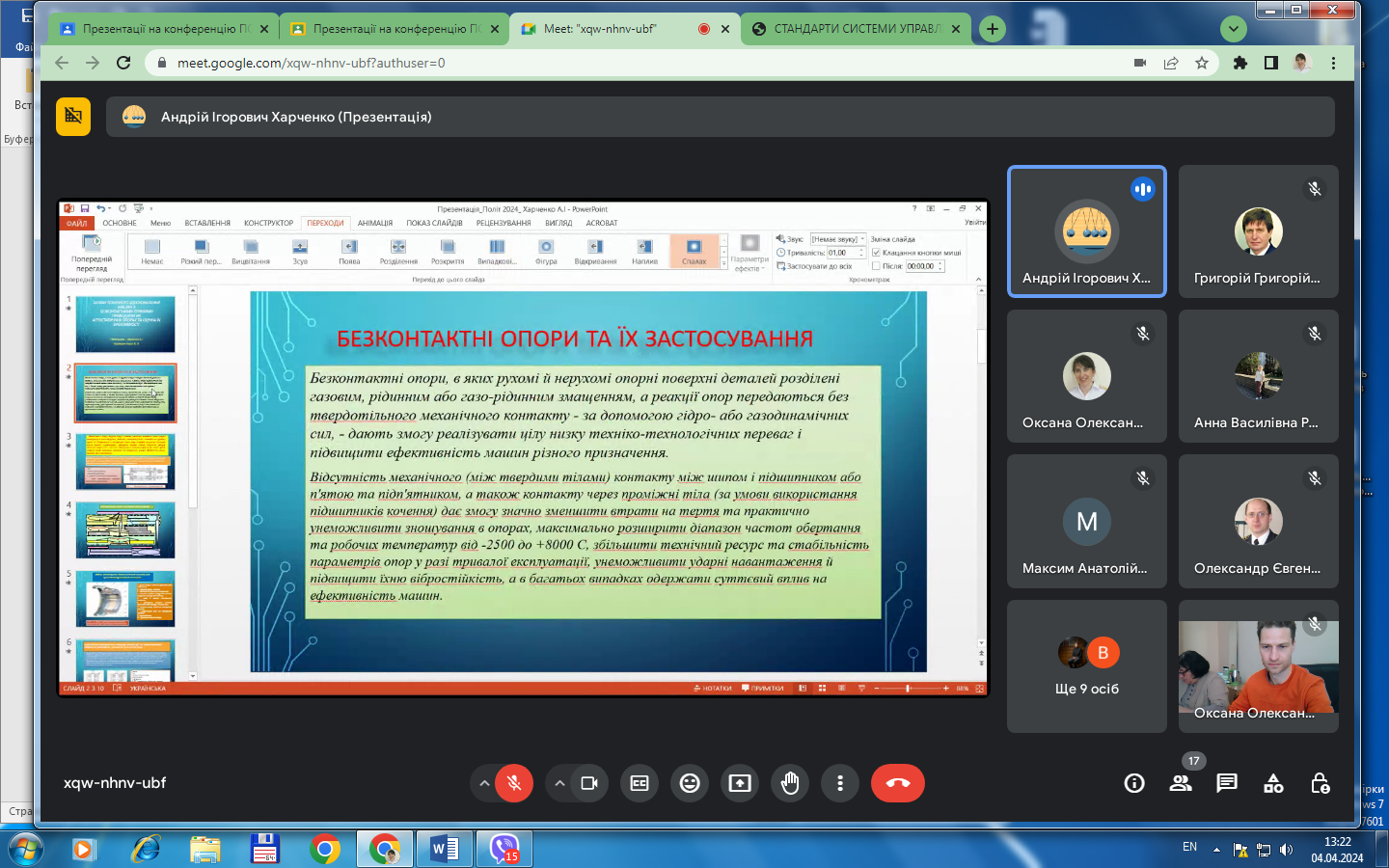Open Viber from the taskbar
The width and height of the screenshot is (1389, 868).
coord(504,849)
